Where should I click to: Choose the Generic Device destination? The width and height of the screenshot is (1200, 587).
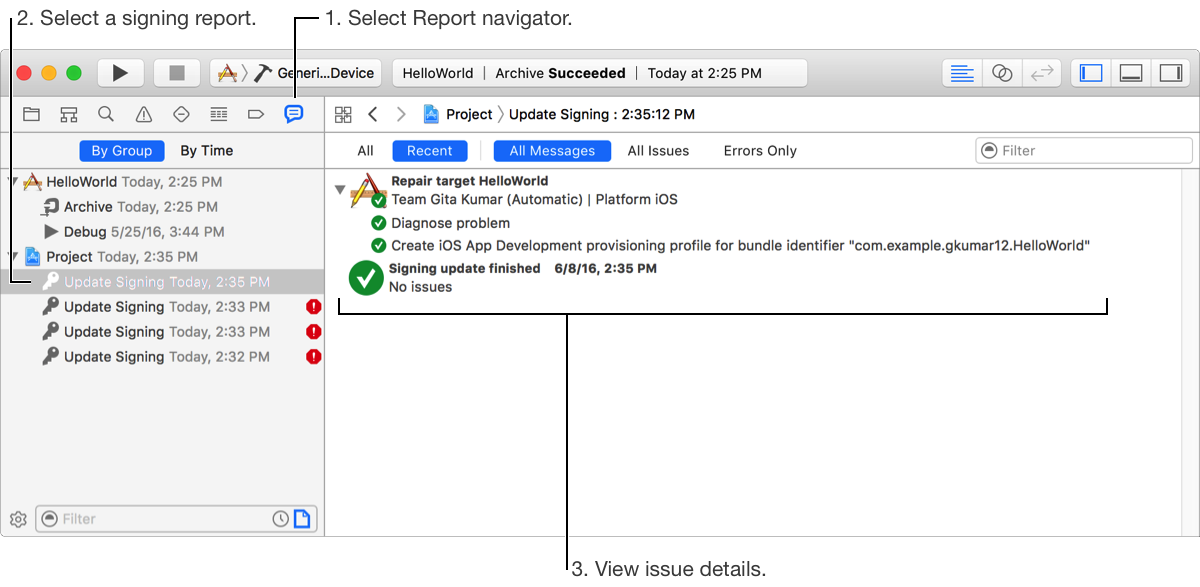tap(316, 73)
